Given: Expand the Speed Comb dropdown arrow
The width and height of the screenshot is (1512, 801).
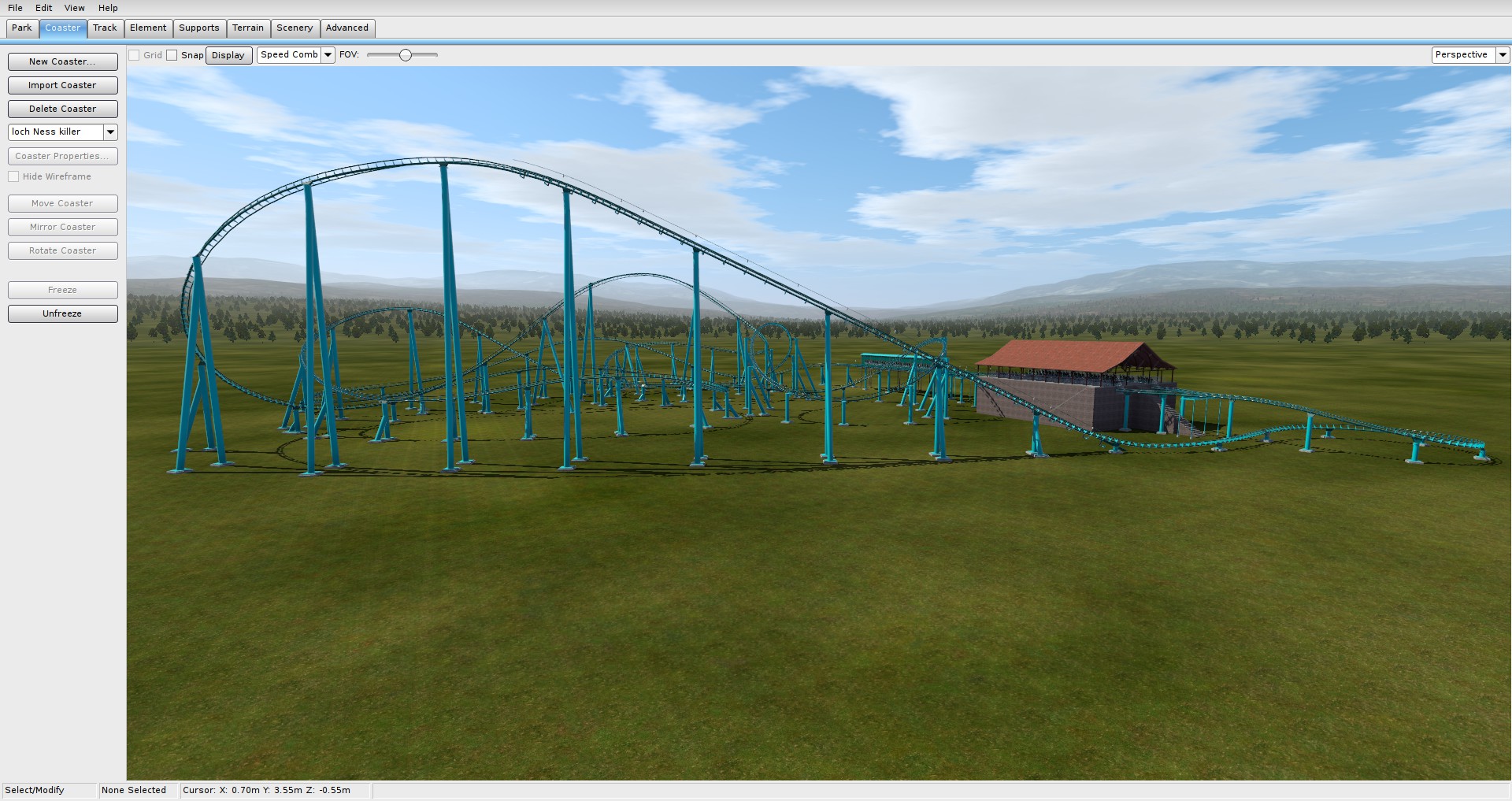Looking at the screenshot, I should click(328, 55).
